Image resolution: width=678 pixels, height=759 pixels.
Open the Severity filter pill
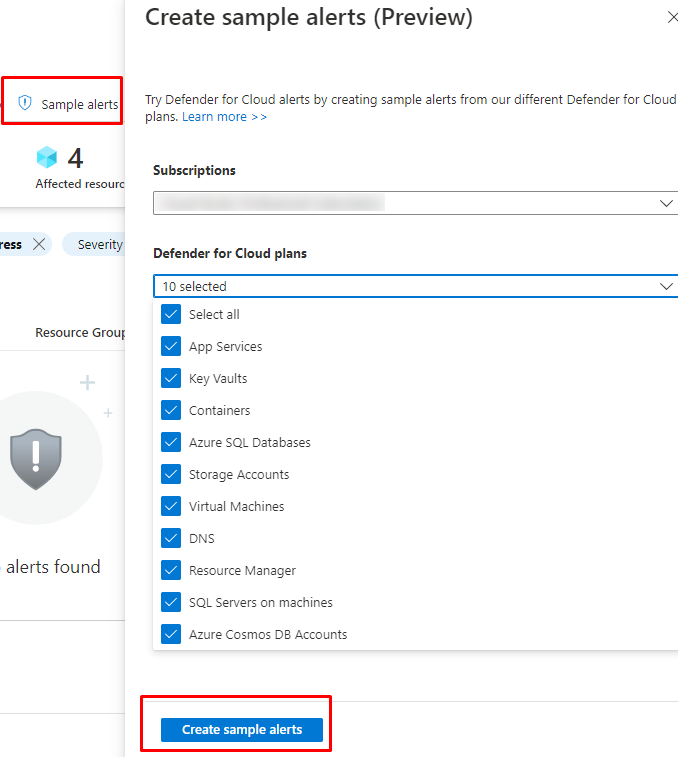[98, 244]
